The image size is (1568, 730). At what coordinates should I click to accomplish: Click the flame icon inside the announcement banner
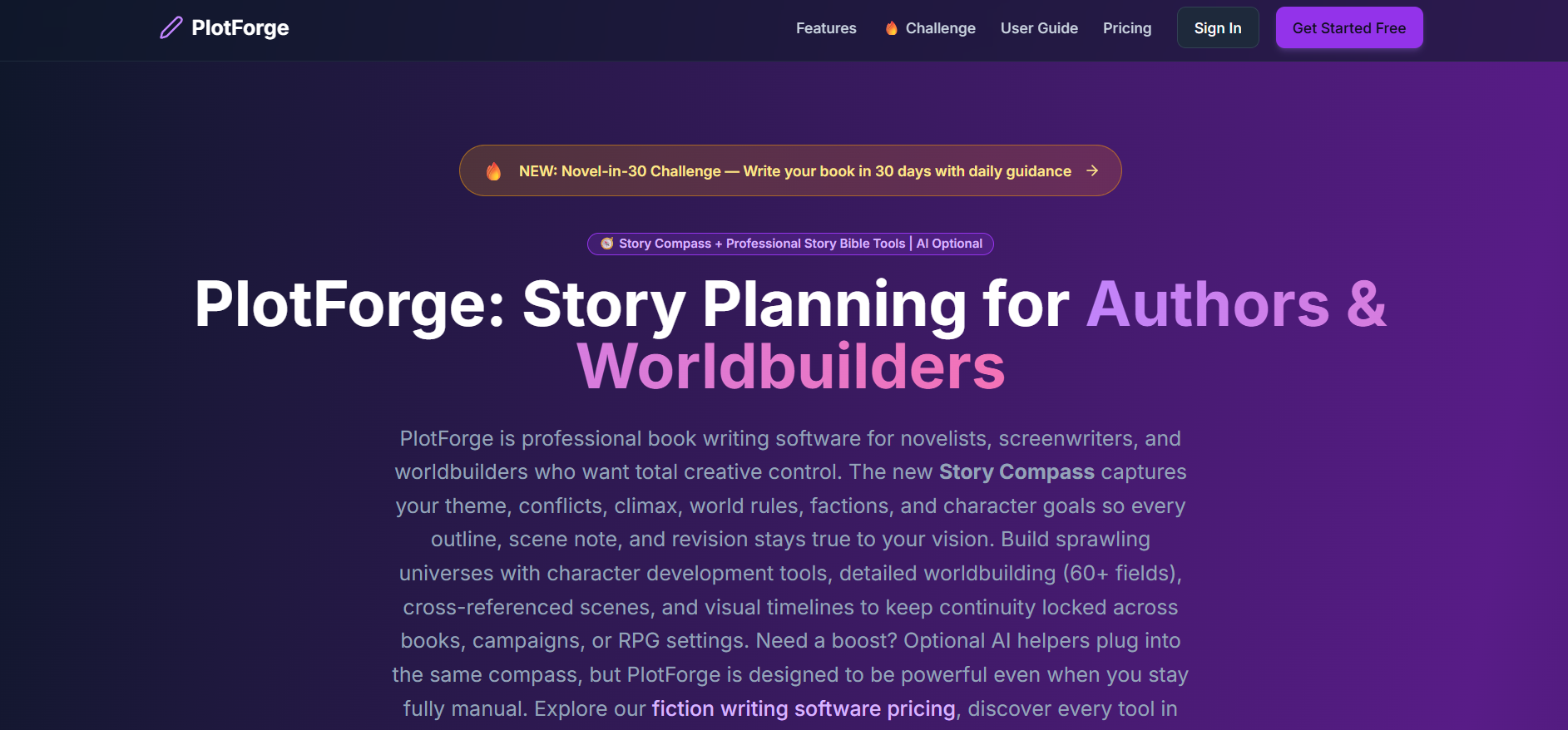pyautogui.click(x=494, y=170)
